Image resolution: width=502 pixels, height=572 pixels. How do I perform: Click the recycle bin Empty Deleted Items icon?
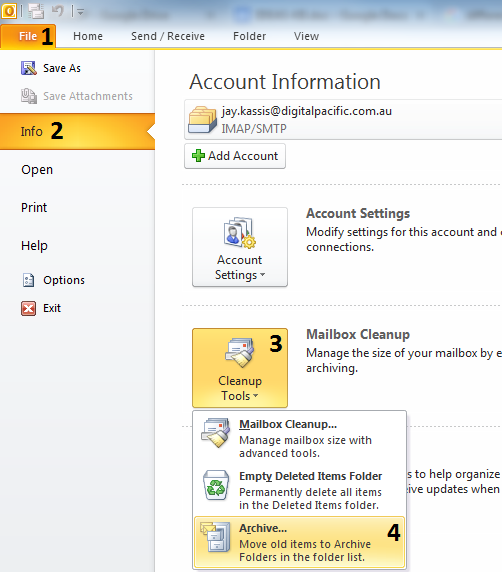[216, 485]
